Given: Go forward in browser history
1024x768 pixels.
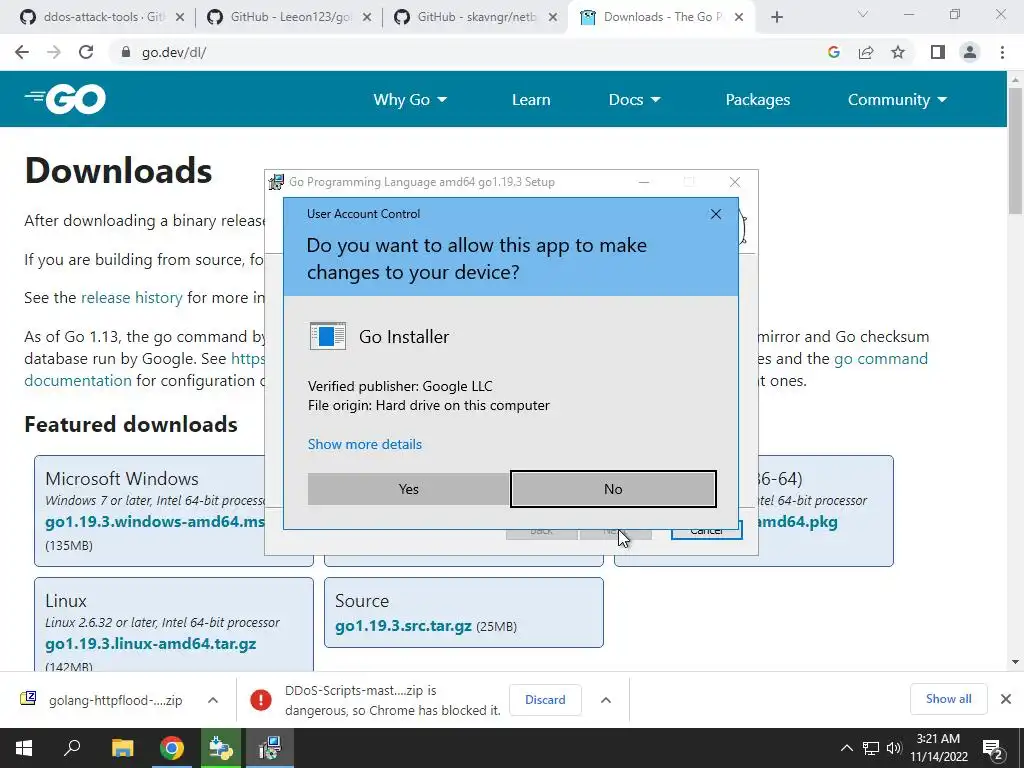Looking at the screenshot, I should point(54,52).
